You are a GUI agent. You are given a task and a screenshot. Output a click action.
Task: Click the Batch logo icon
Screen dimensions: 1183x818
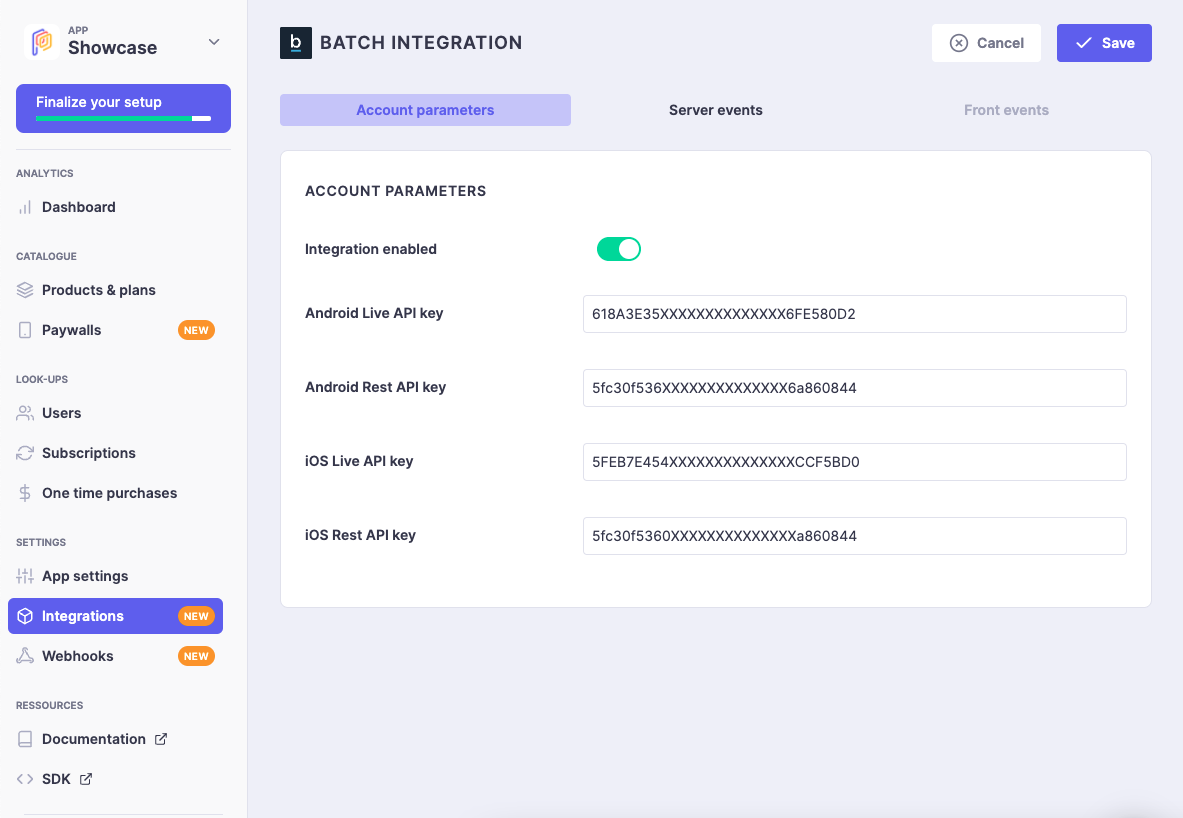296,43
